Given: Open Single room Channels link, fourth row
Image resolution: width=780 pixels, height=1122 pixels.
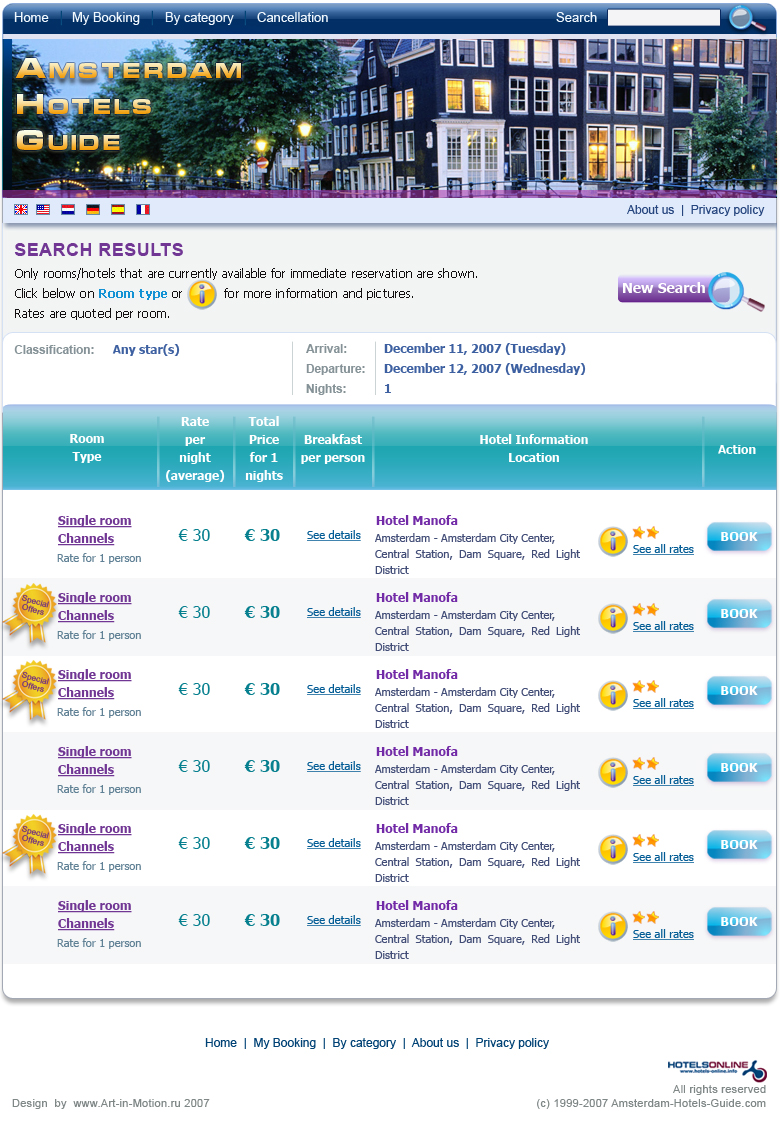Looking at the screenshot, I should click(94, 761).
